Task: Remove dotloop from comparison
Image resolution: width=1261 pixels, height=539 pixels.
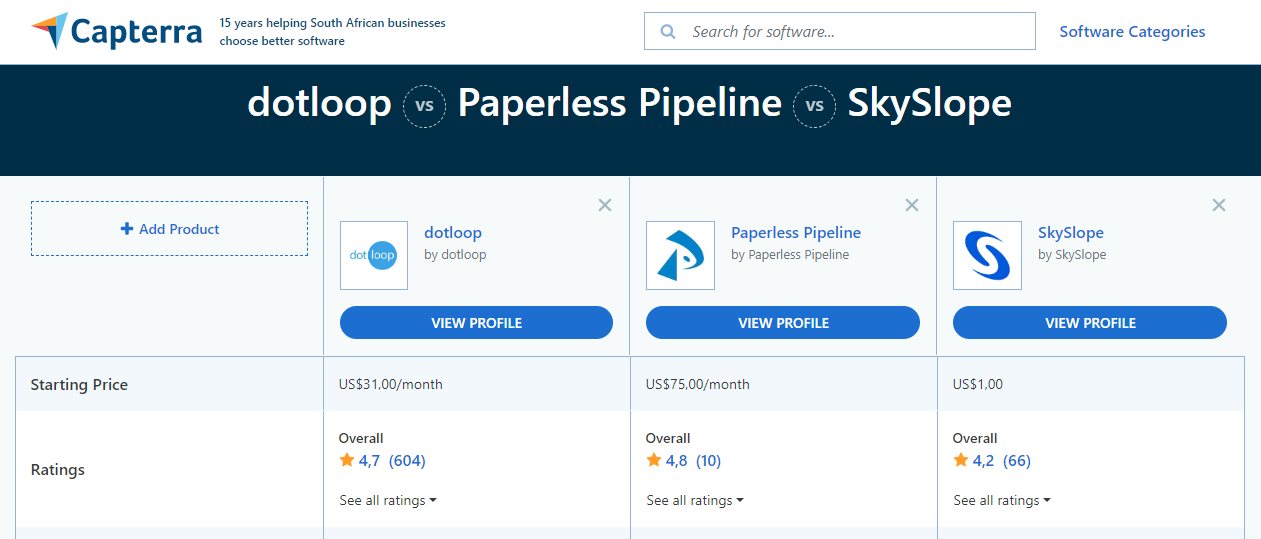Action: 605,205
